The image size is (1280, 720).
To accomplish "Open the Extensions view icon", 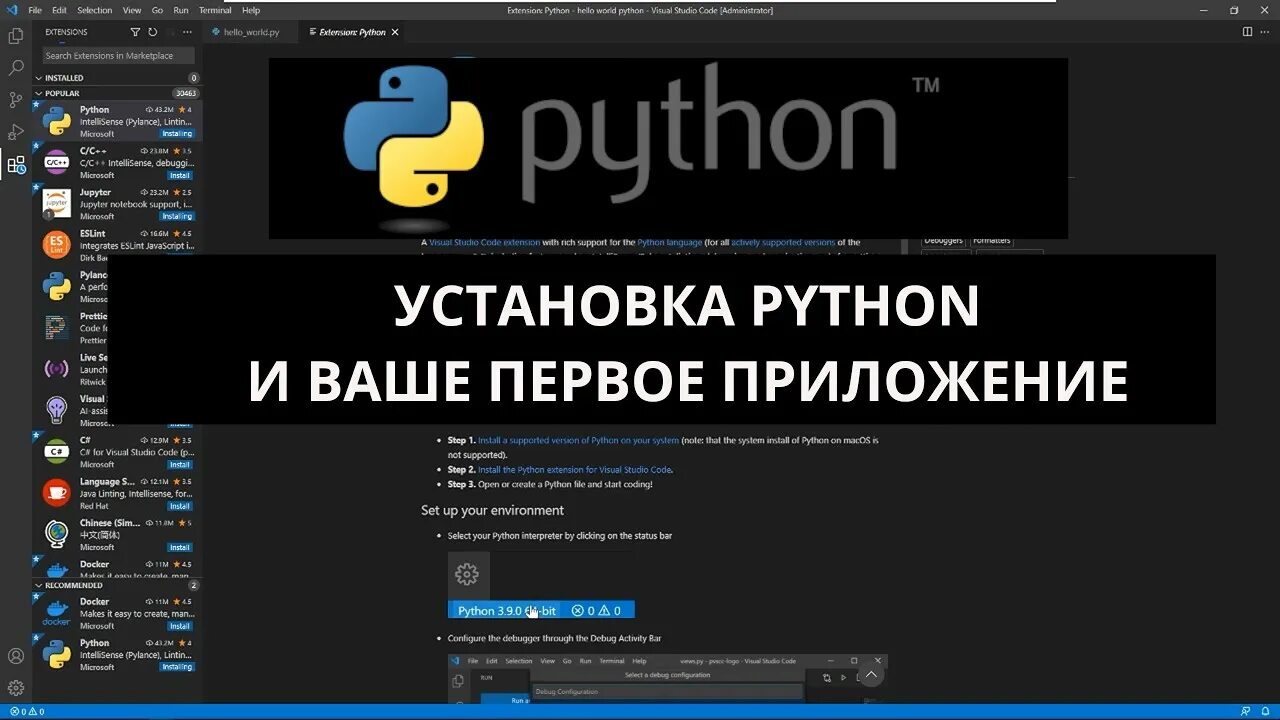I will point(16,165).
